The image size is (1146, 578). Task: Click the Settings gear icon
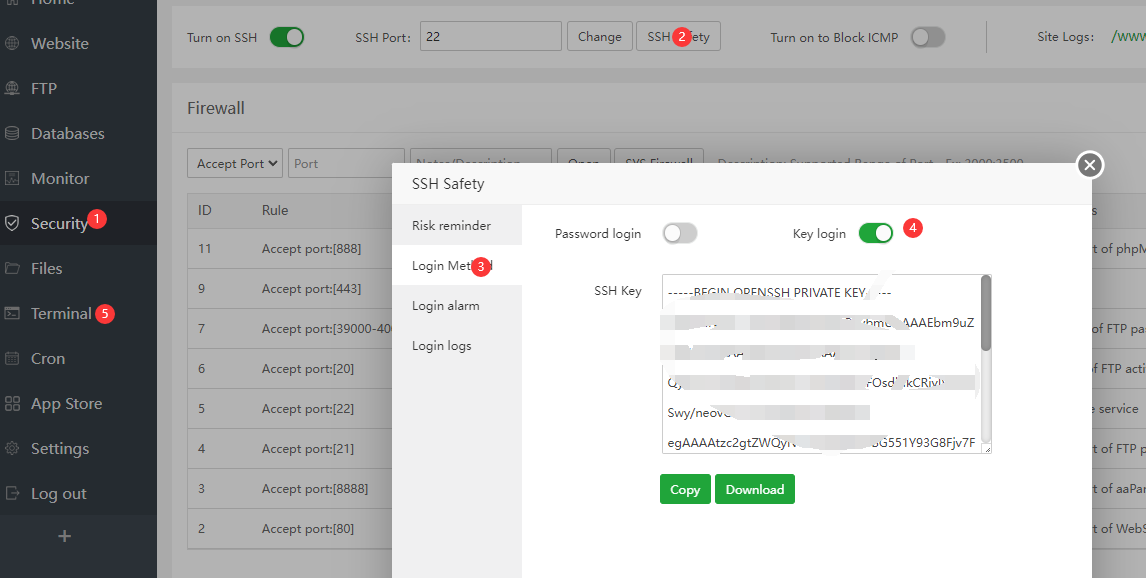click(12, 449)
